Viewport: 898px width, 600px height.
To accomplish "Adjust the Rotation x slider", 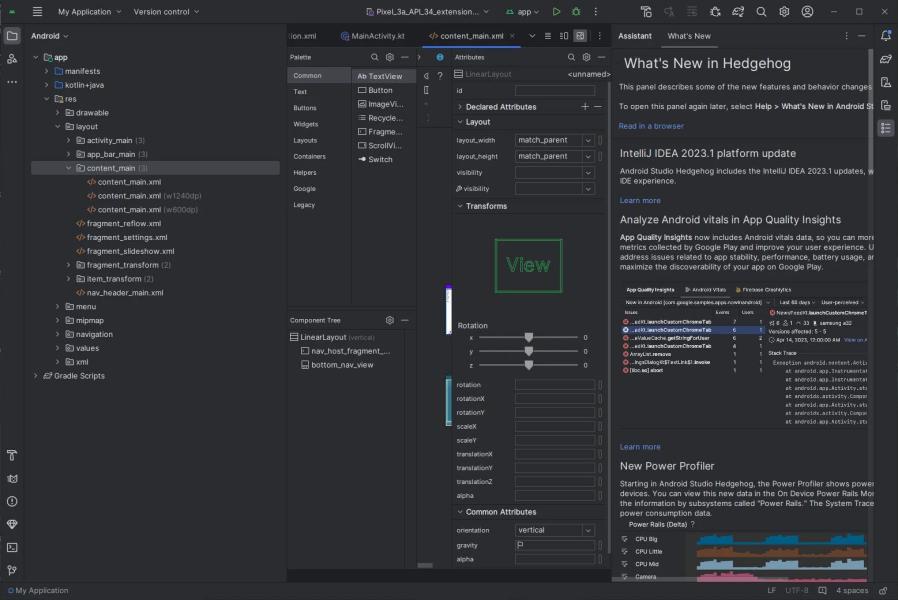I will (x=529, y=337).
